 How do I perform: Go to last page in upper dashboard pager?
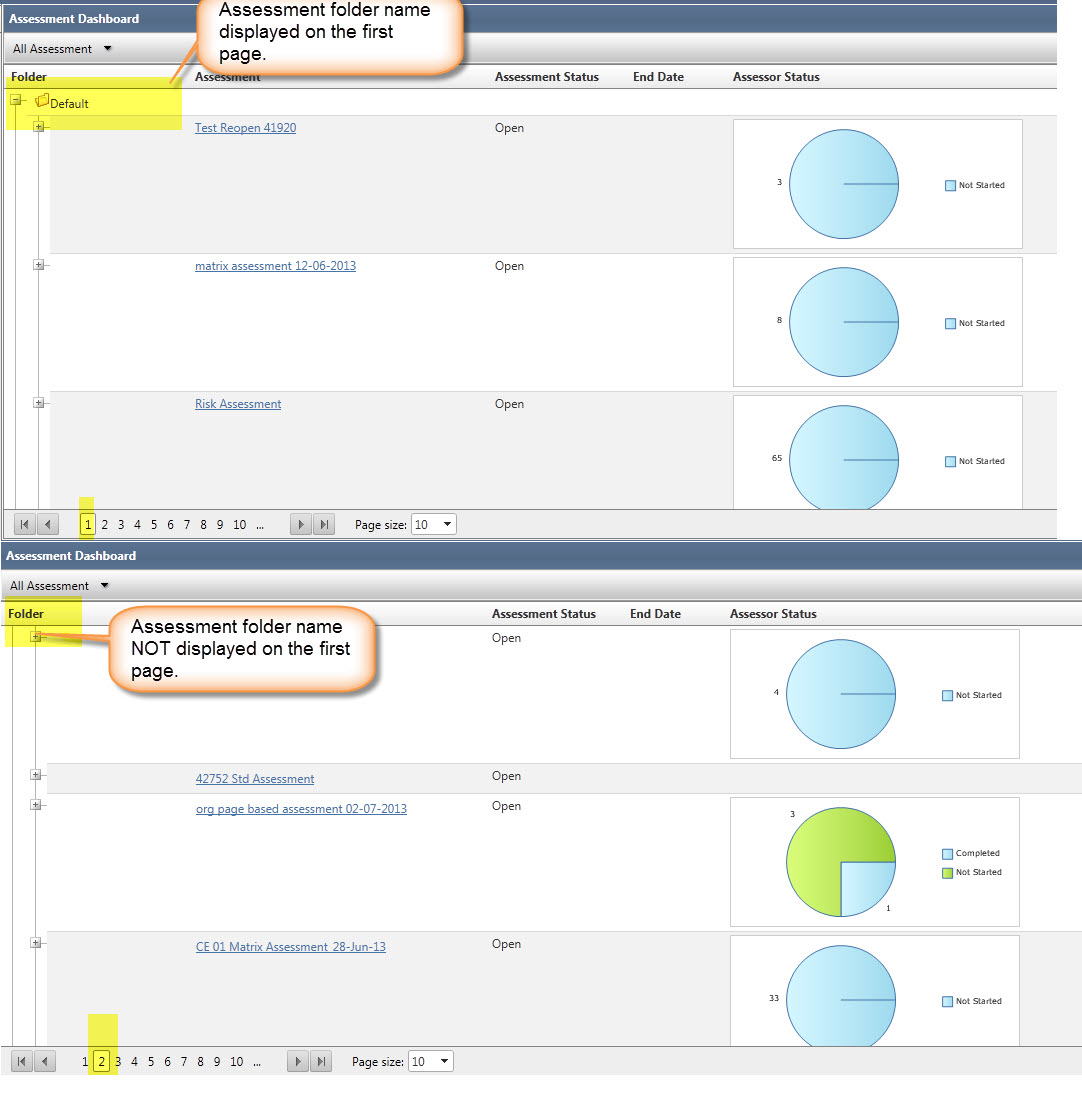click(324, 524)
